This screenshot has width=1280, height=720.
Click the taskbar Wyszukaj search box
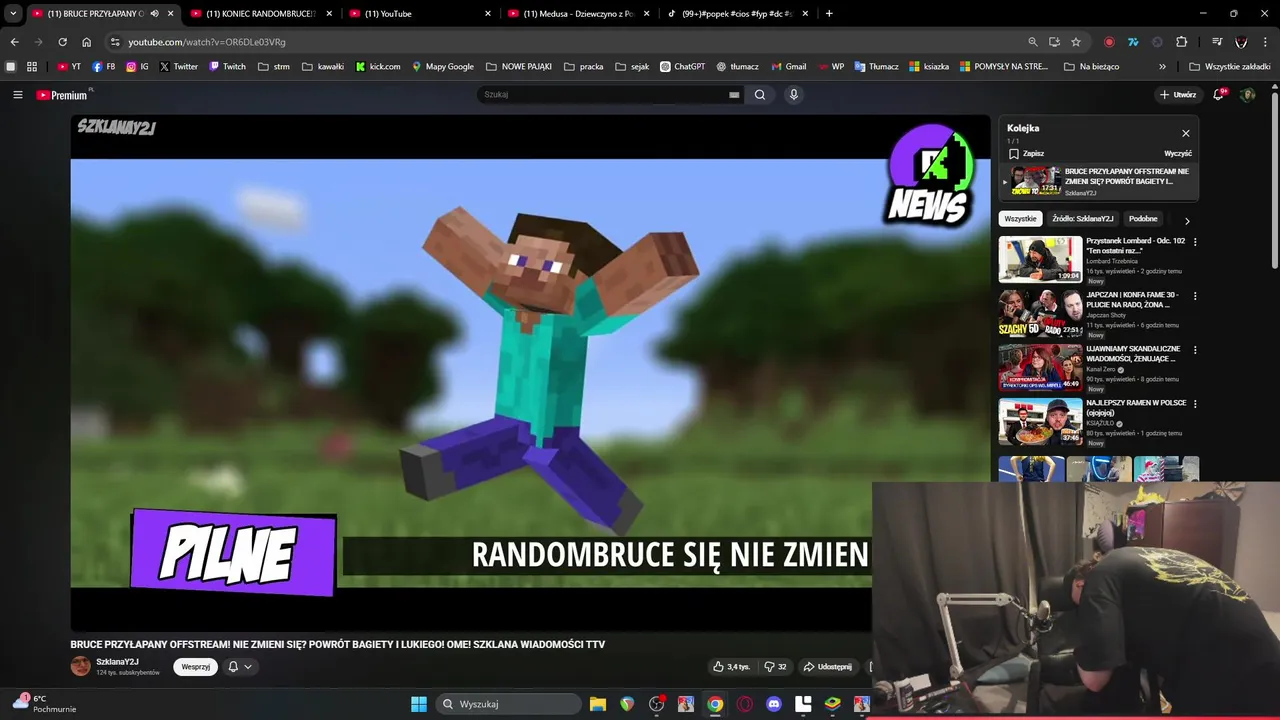(x=509, y=704)
